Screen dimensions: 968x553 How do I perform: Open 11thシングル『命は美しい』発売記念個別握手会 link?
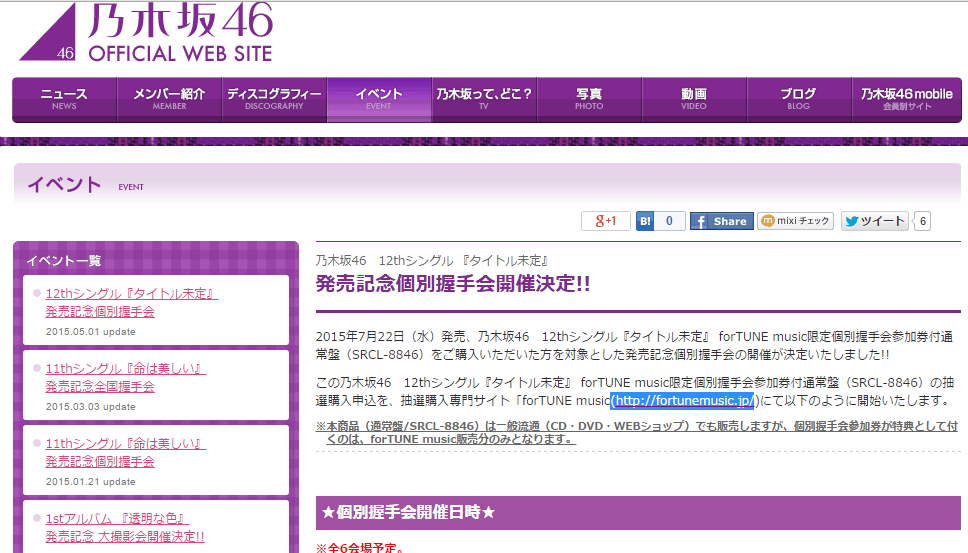coord(125,452)
